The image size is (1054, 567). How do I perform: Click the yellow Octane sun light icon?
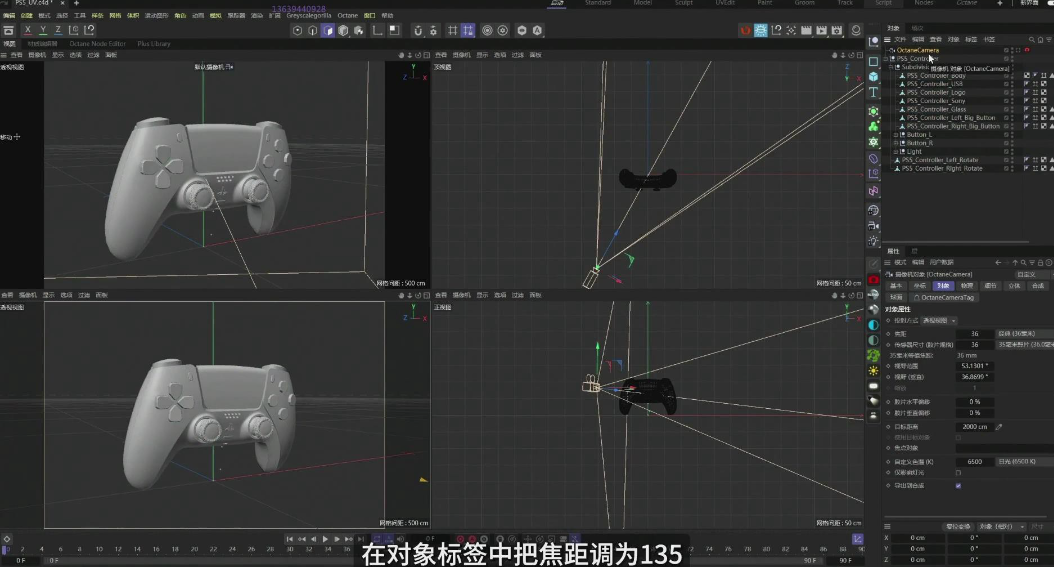(x=873, y=371)
